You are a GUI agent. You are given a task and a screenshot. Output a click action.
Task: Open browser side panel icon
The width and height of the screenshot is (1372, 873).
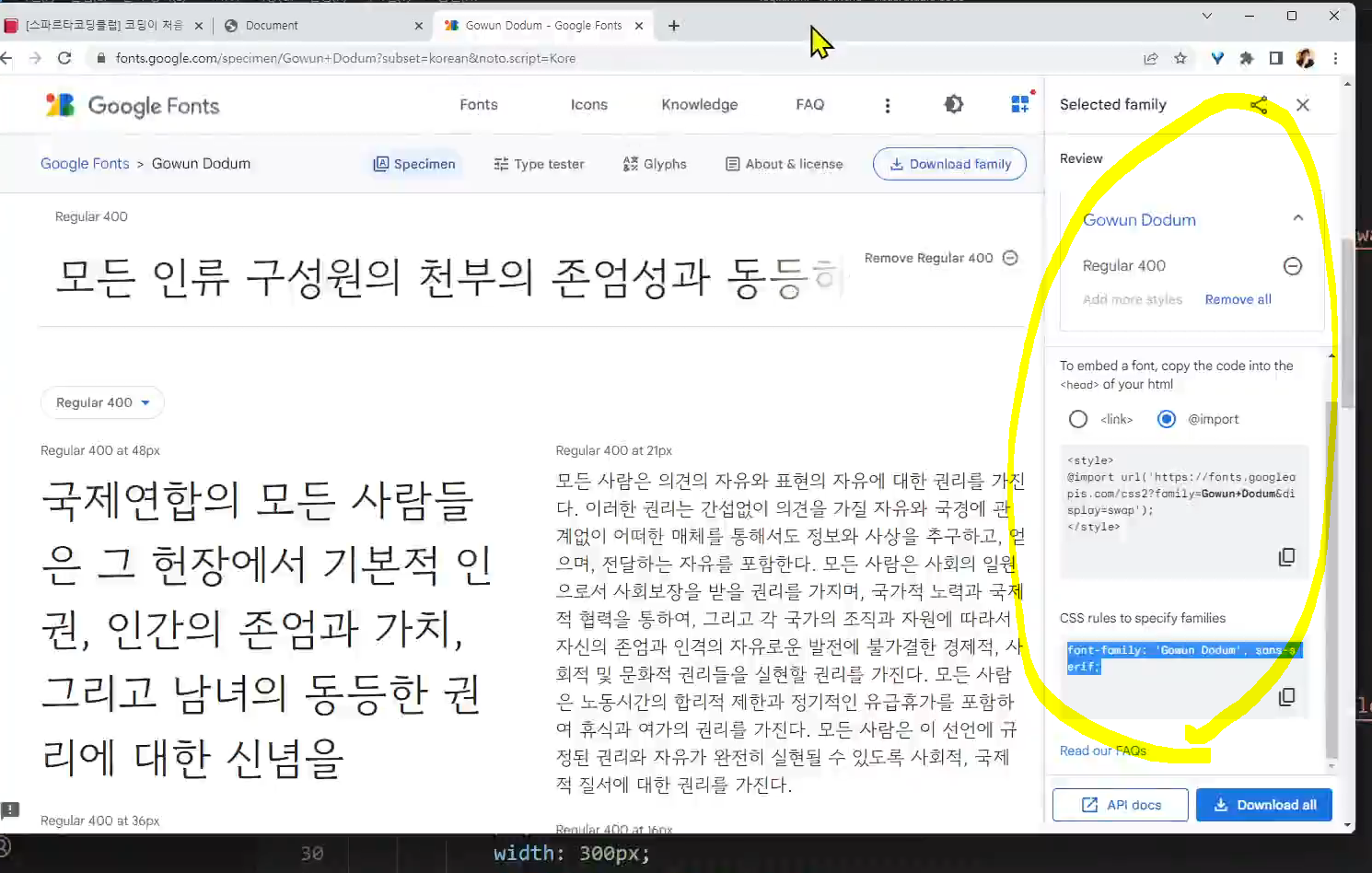point(1275,58)
